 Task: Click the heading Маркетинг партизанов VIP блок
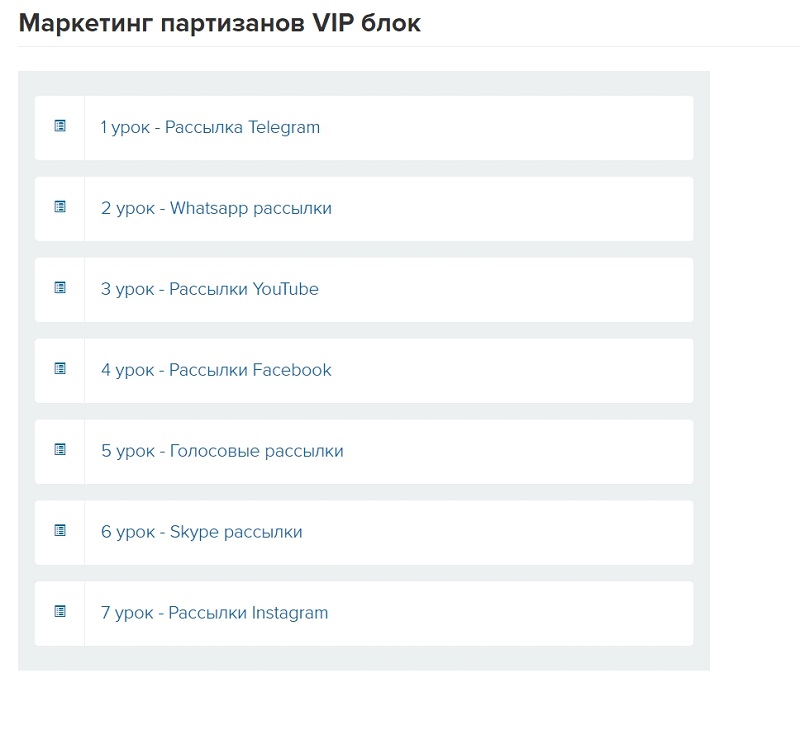tap(219, 24)
